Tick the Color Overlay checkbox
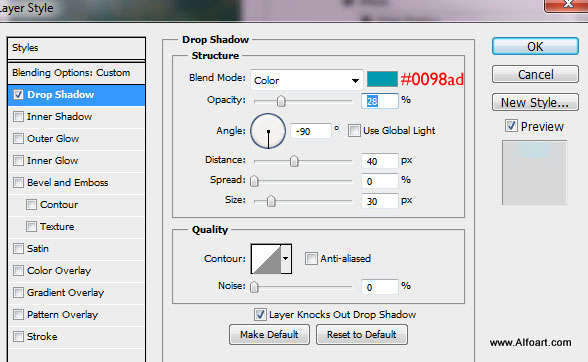 coord(18,271)
